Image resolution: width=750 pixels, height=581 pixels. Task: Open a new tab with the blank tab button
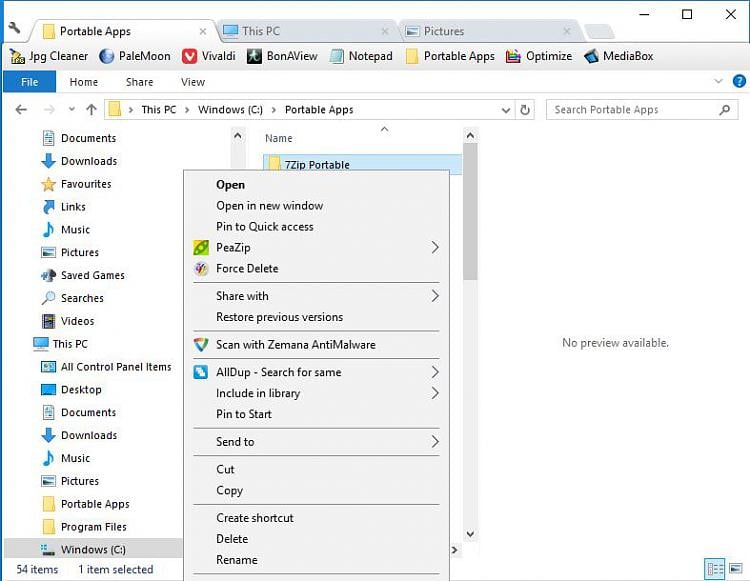pyautogui.click(x=599, y=32)
